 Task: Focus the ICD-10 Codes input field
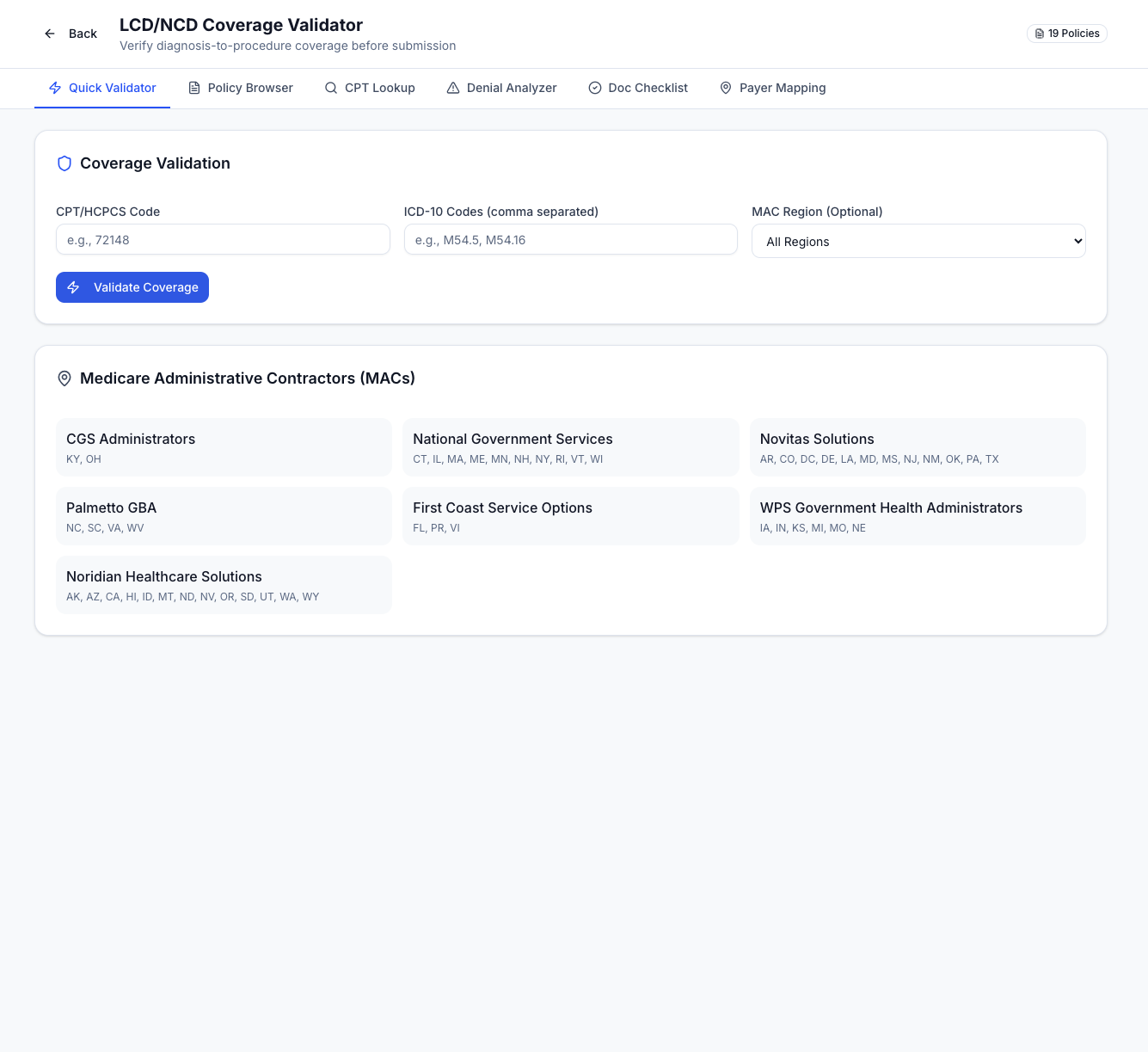571,240
